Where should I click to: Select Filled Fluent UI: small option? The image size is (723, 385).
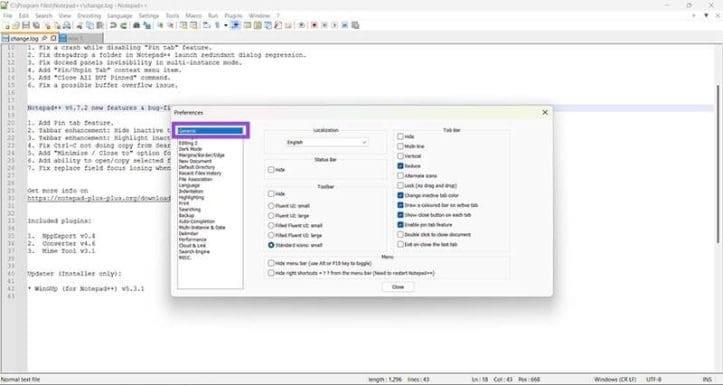pos(271,225)
